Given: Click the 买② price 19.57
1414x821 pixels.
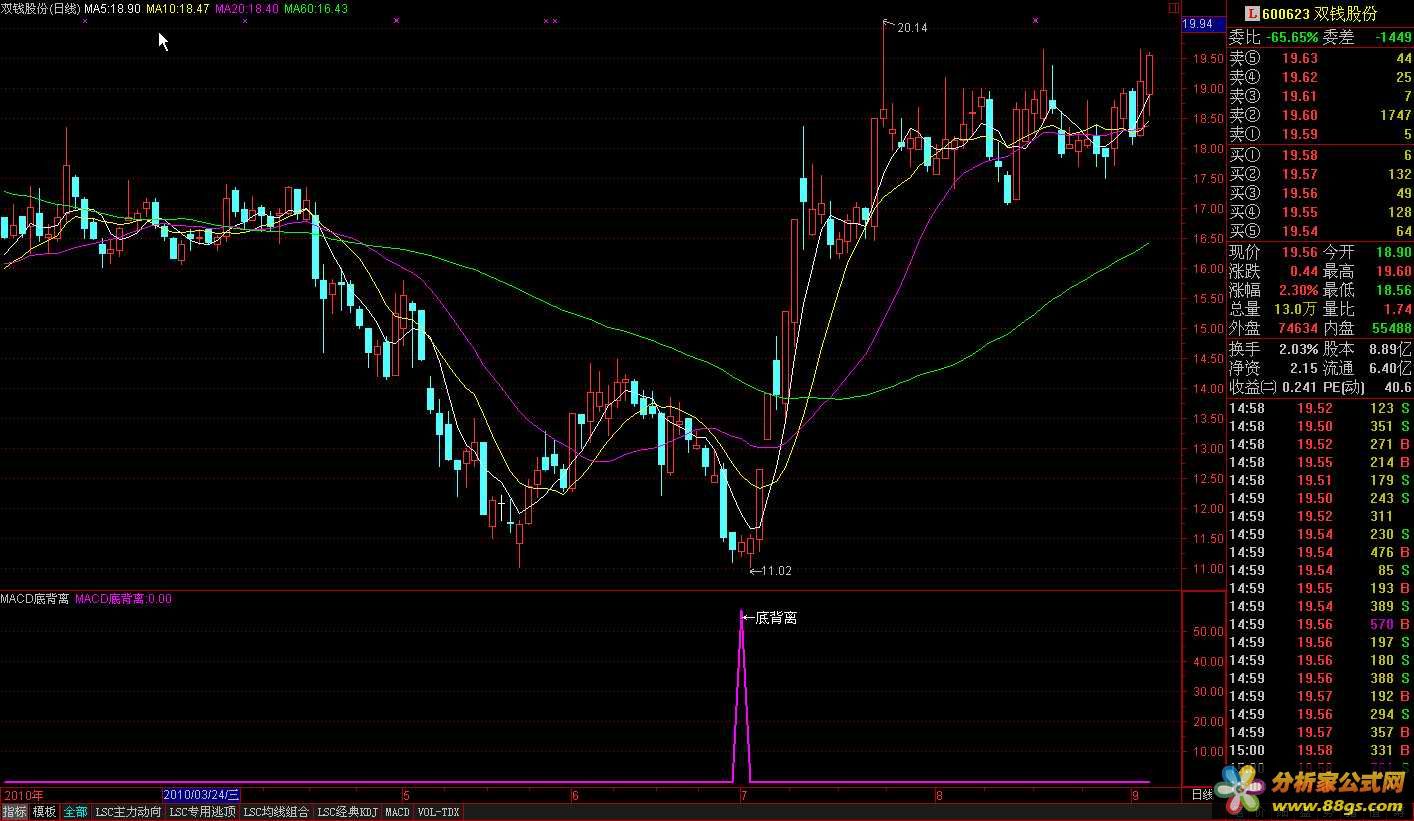Looking at the screenshot, I should [1300, 174].
